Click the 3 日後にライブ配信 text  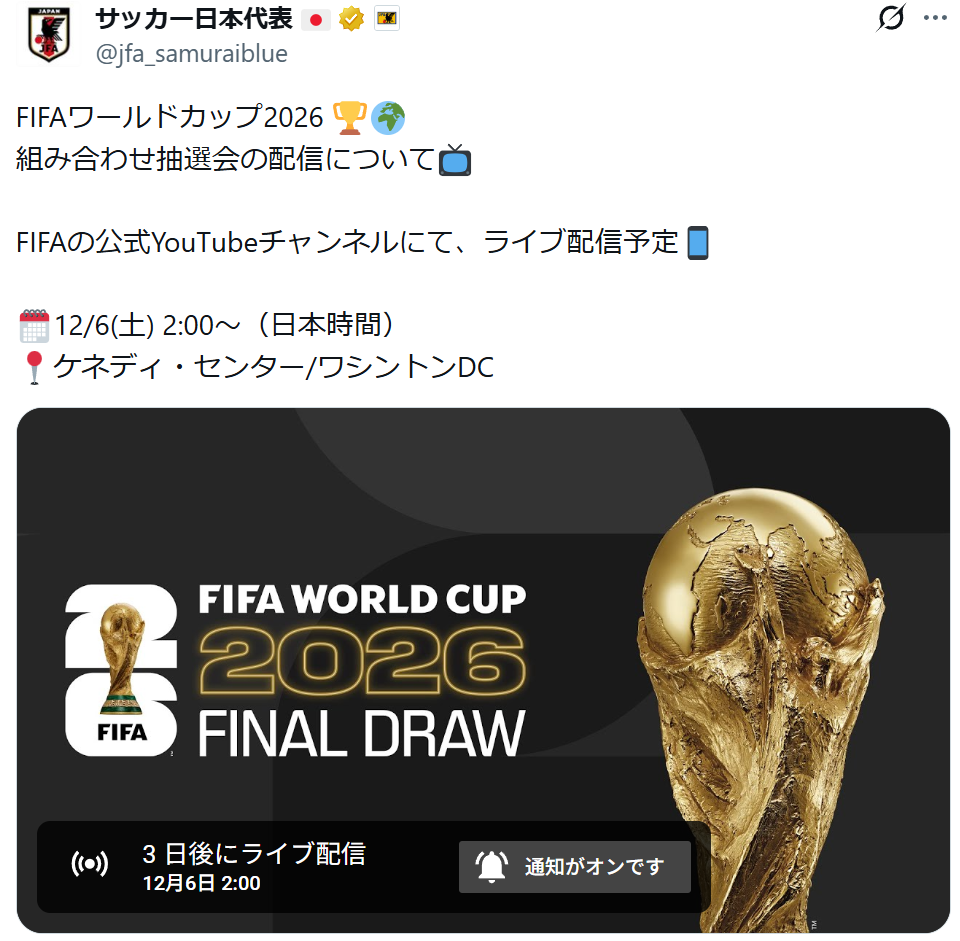point(254,853)
